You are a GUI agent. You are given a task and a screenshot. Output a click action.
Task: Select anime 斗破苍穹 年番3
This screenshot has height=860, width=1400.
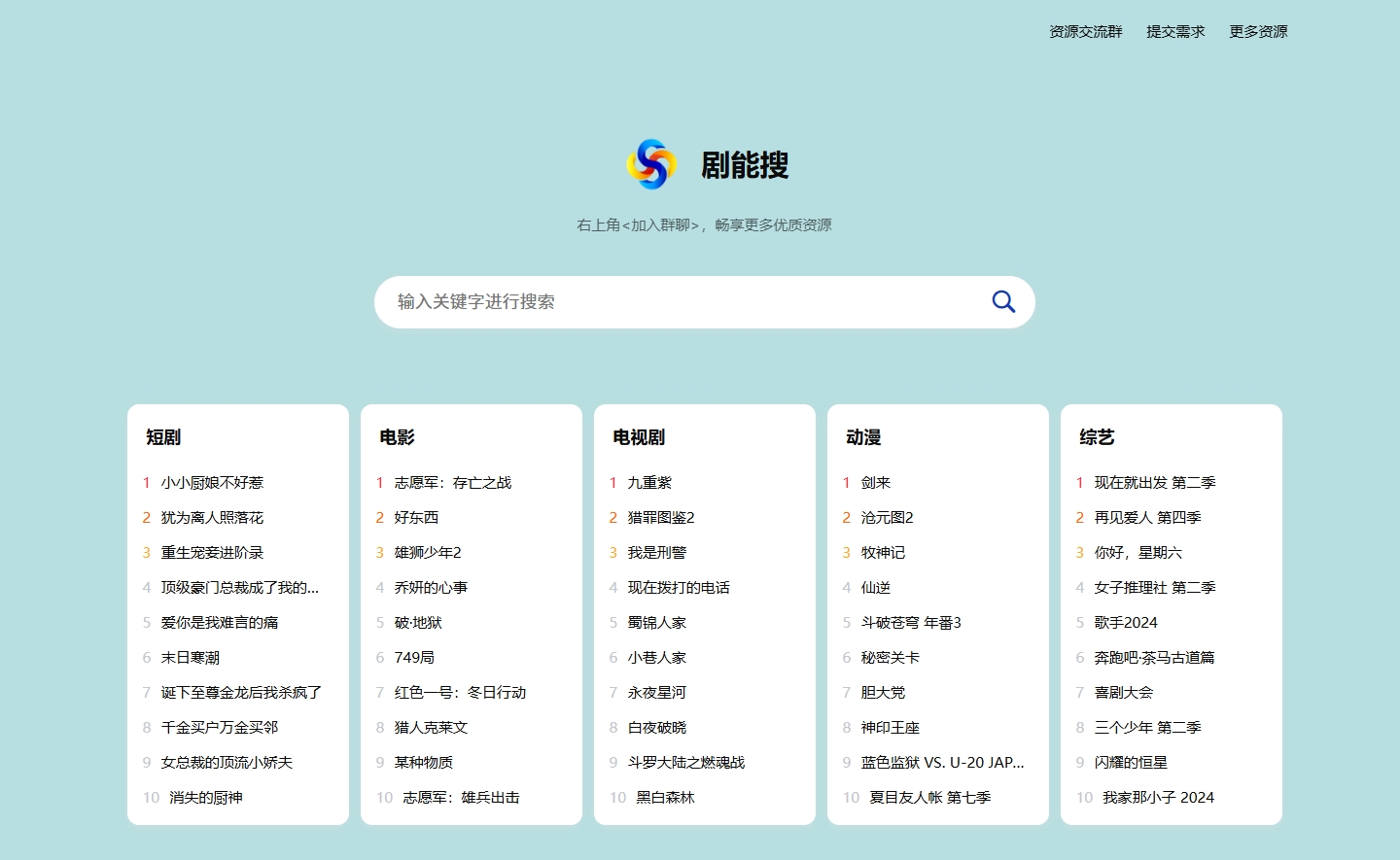pyautogui.click(x=910, y=623)
